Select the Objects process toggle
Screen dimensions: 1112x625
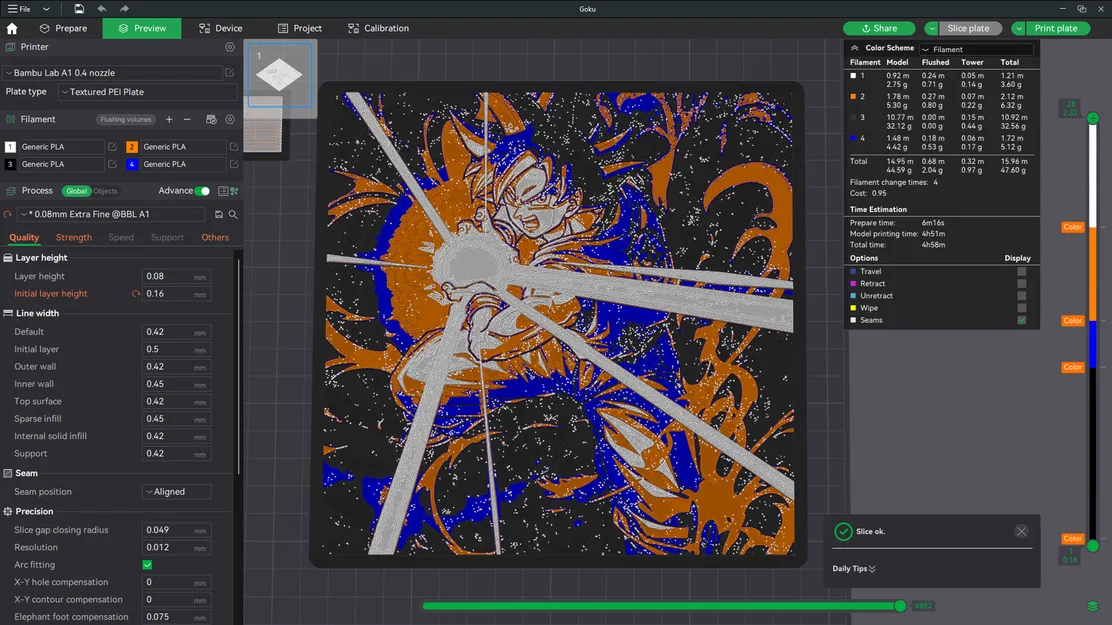click(106, 191)
